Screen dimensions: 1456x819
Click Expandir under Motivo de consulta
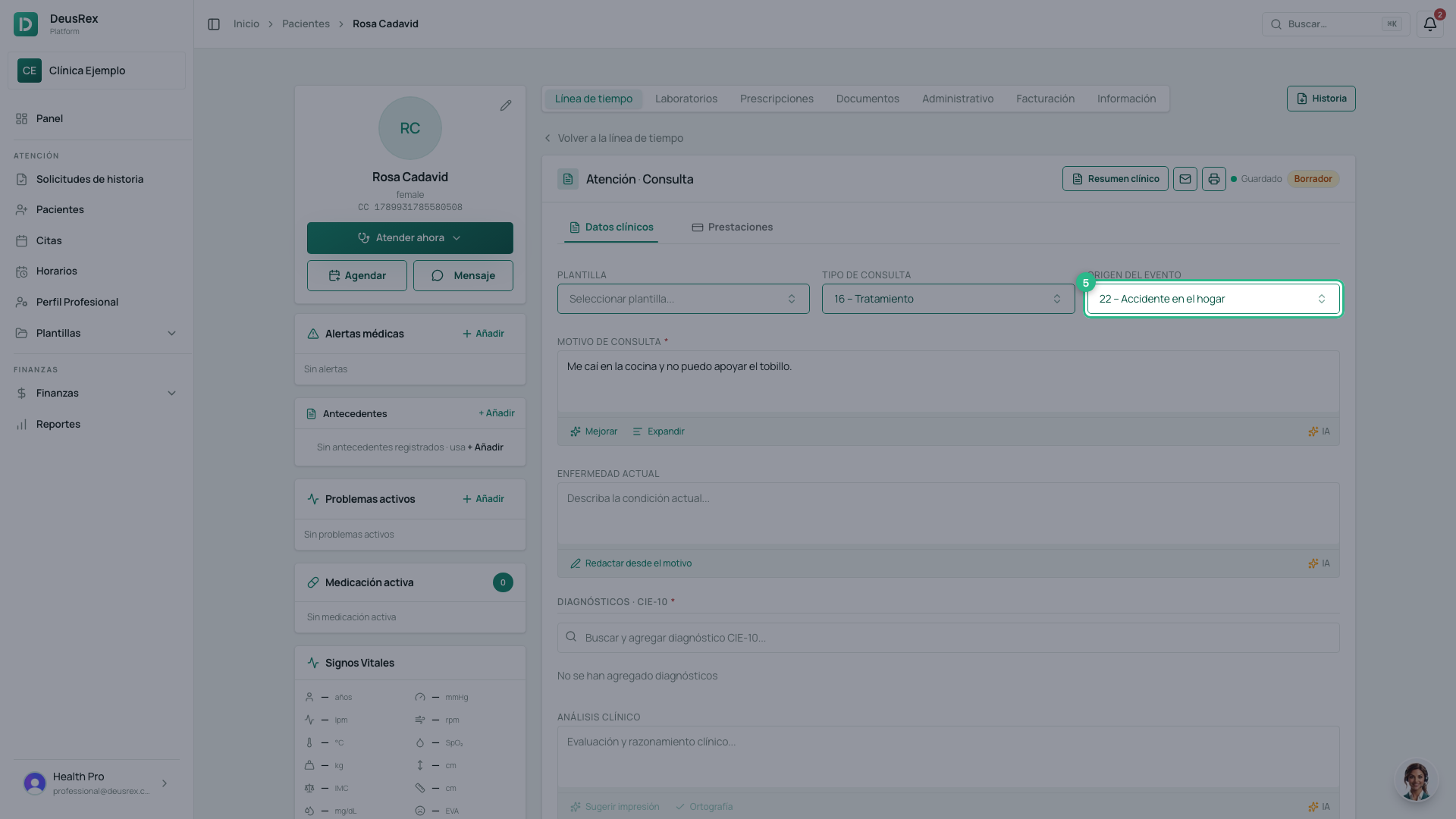pyautogui.click(x=658, y=431)
